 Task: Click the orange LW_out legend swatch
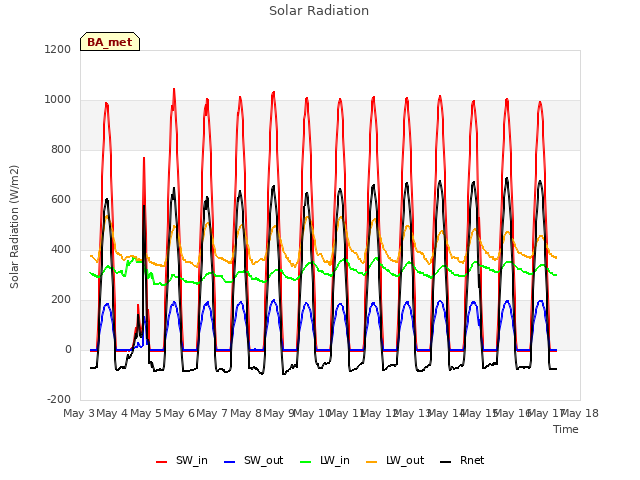point(372,462)
